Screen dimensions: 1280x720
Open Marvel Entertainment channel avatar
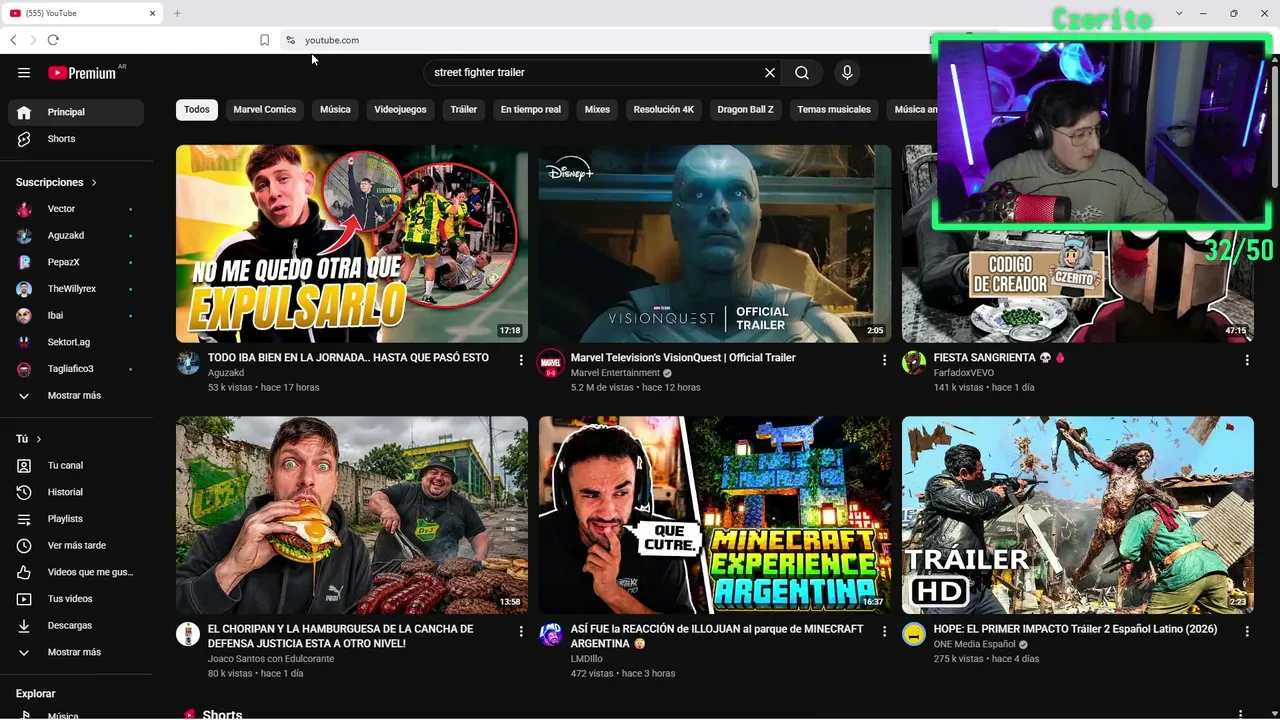click(551, 363)
